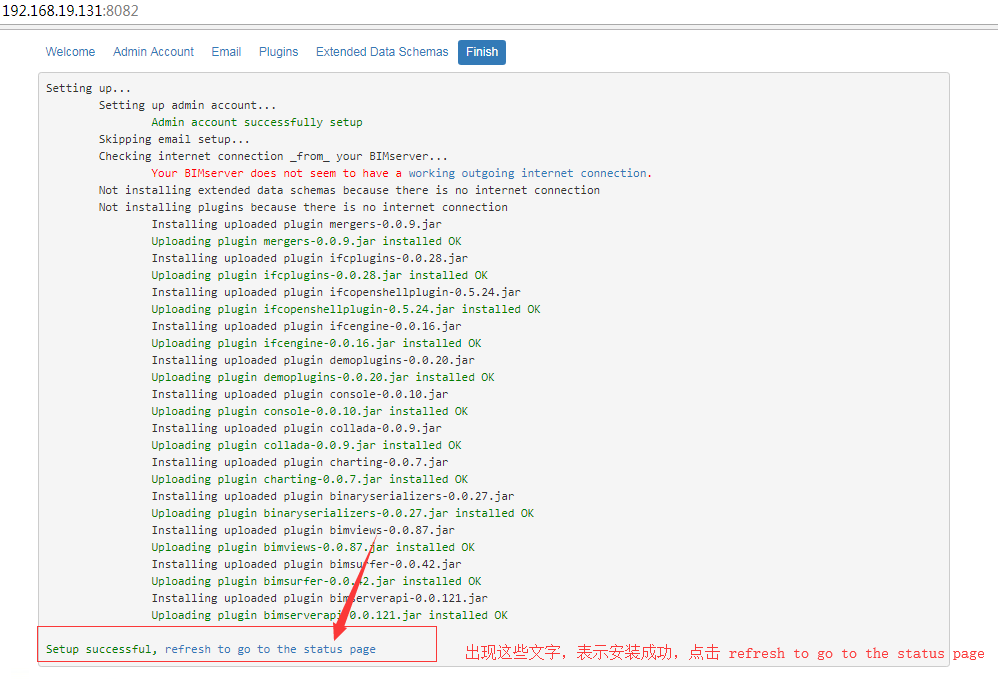
Task: Click the refresh to status page link
Action: click(270, 649)
